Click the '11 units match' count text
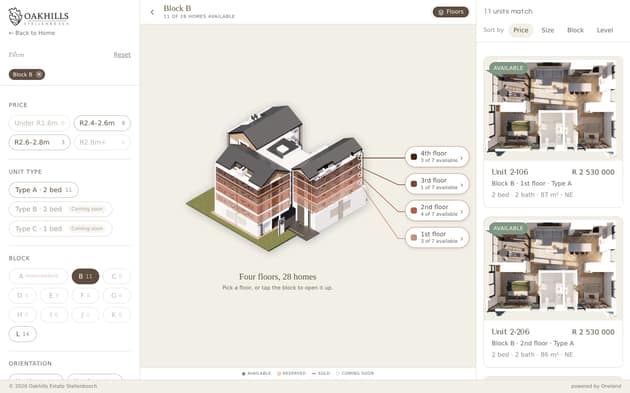Image resolution: width=630 pixels, height=393 pixels. (x=508, y=11)
